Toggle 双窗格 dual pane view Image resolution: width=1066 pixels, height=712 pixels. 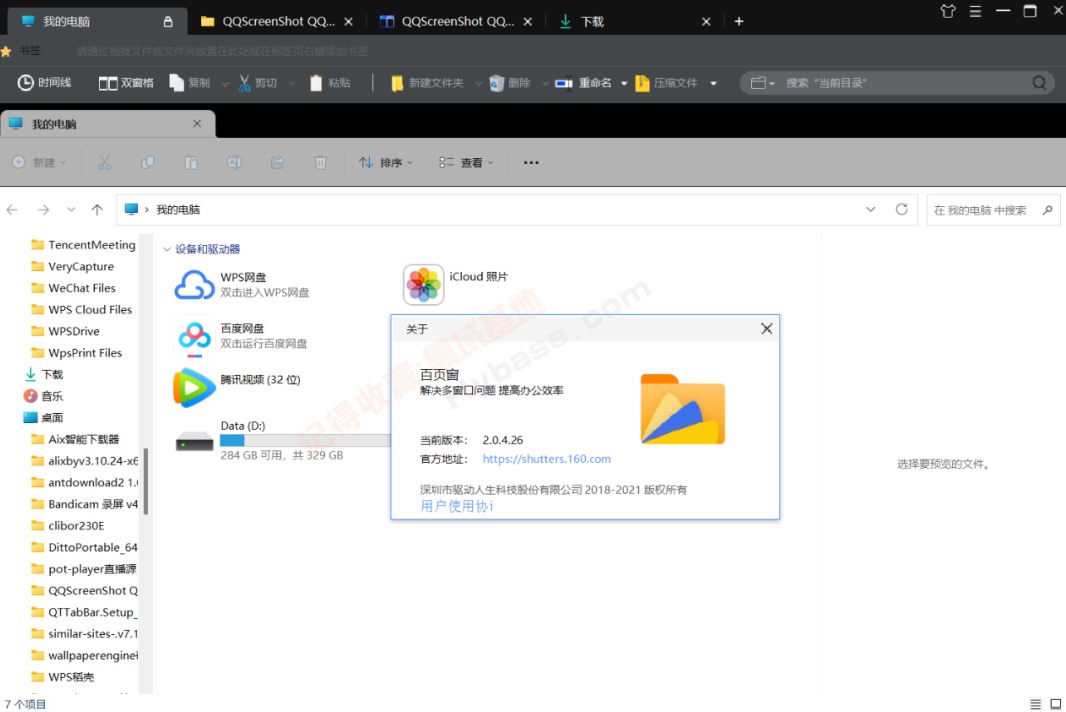[126, 82]
